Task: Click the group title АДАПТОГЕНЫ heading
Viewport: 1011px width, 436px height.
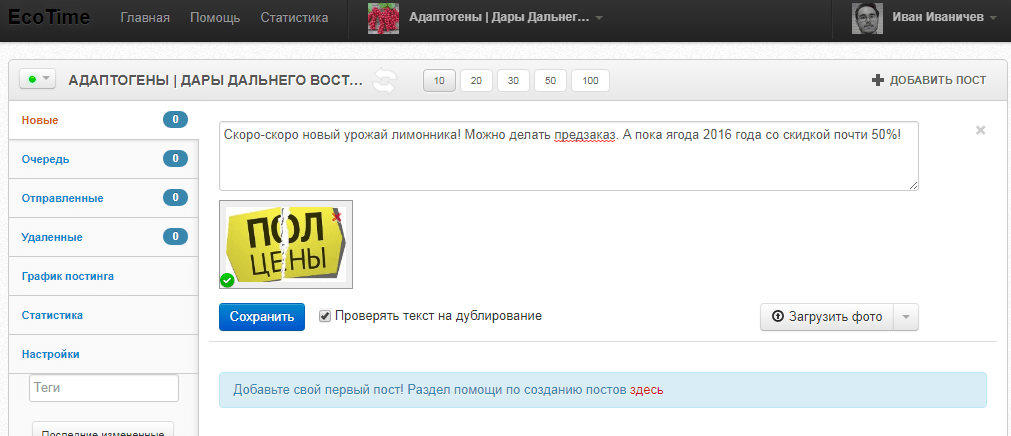Action: tap(215, 81)
